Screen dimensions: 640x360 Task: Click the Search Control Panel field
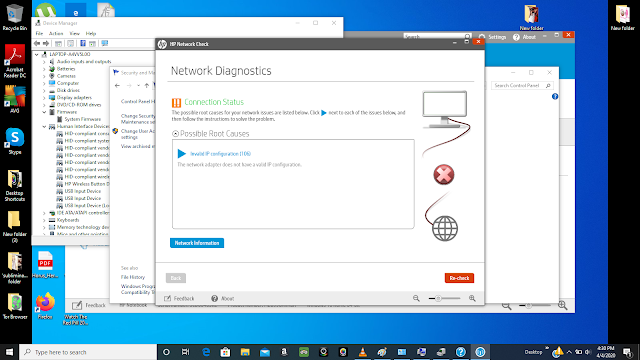522,85
